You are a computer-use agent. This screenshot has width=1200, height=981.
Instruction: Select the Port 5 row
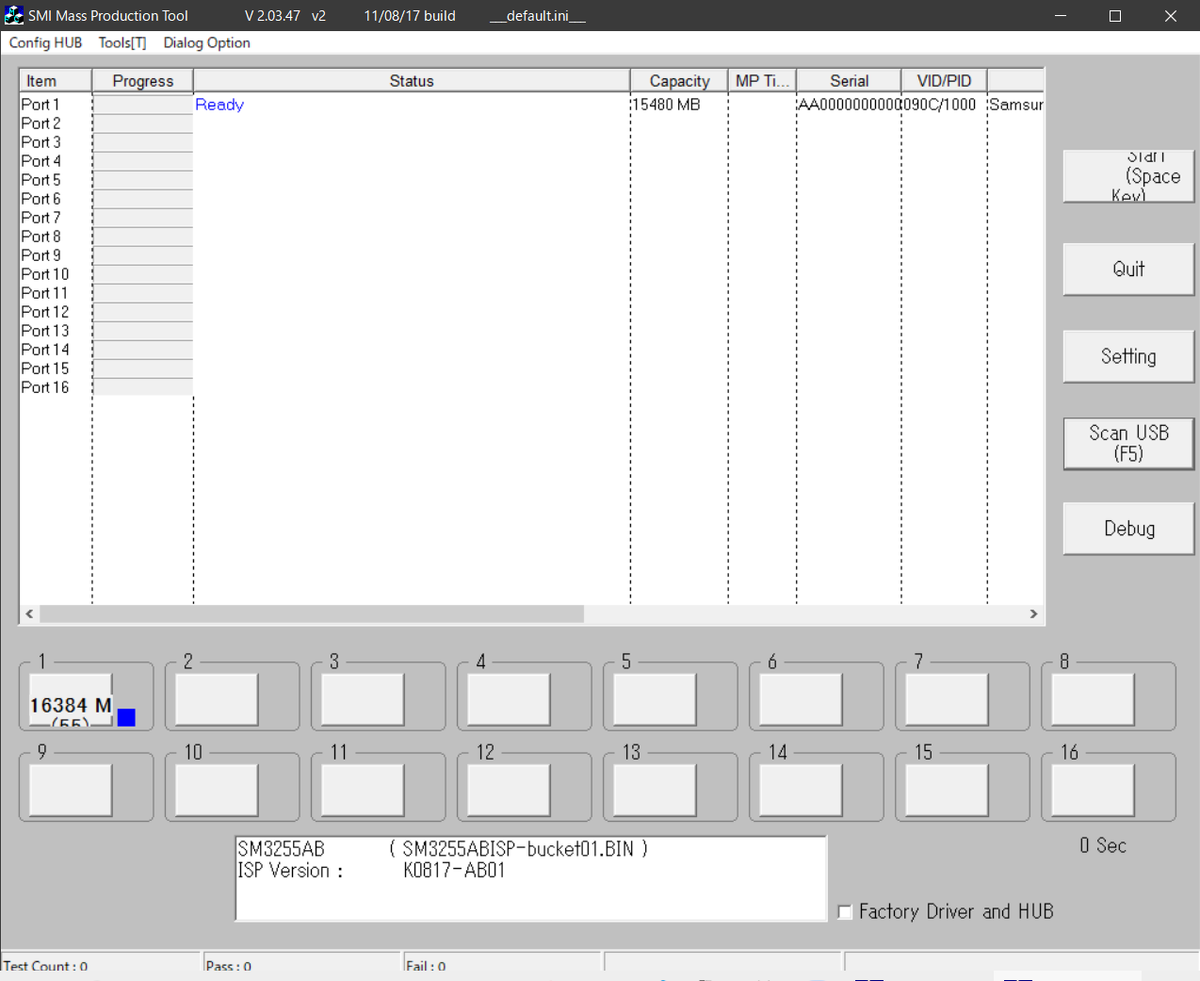point(532,180)
